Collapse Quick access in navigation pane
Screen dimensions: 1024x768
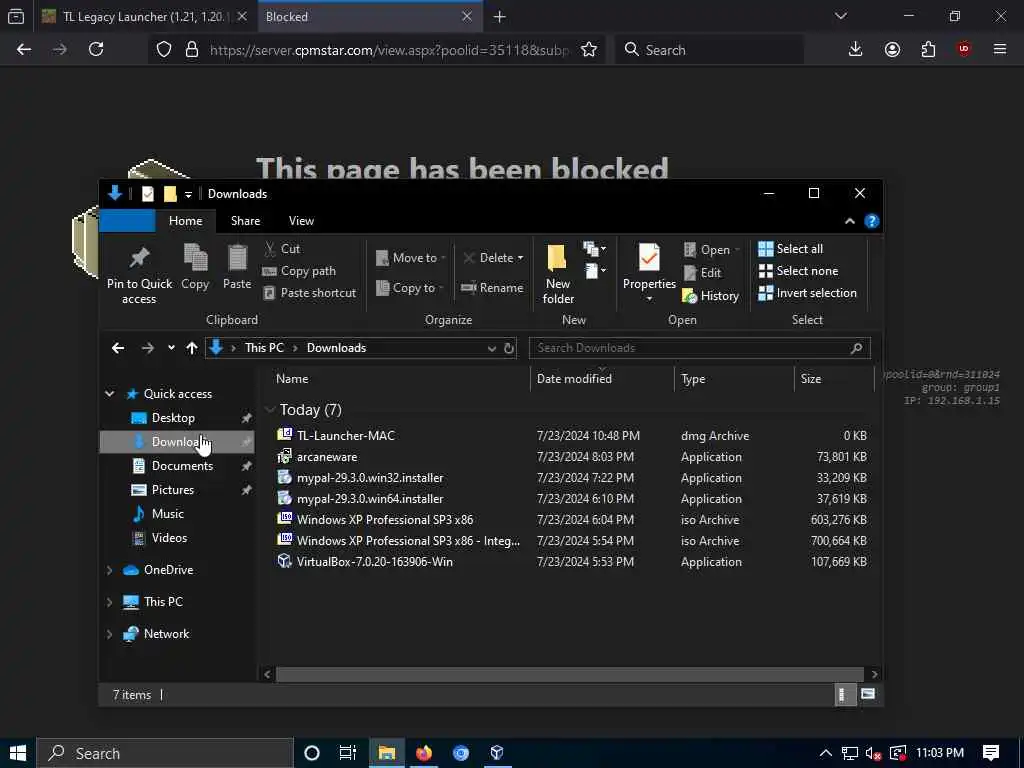tap(110, 394)
